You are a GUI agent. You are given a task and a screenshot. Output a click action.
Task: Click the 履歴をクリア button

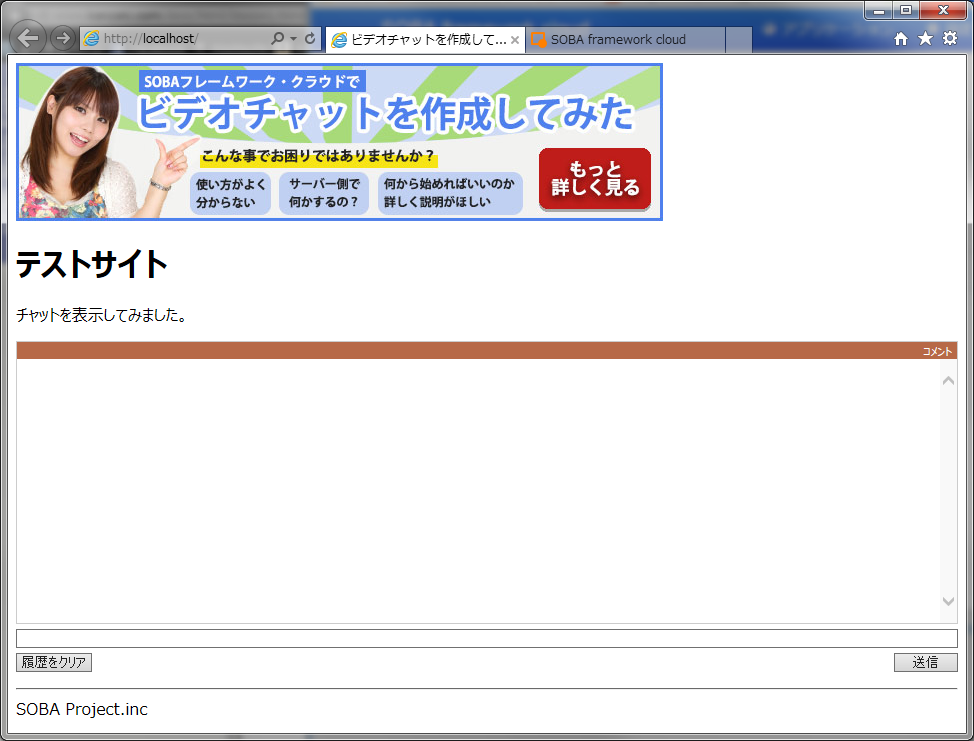(x=54, y=663)
